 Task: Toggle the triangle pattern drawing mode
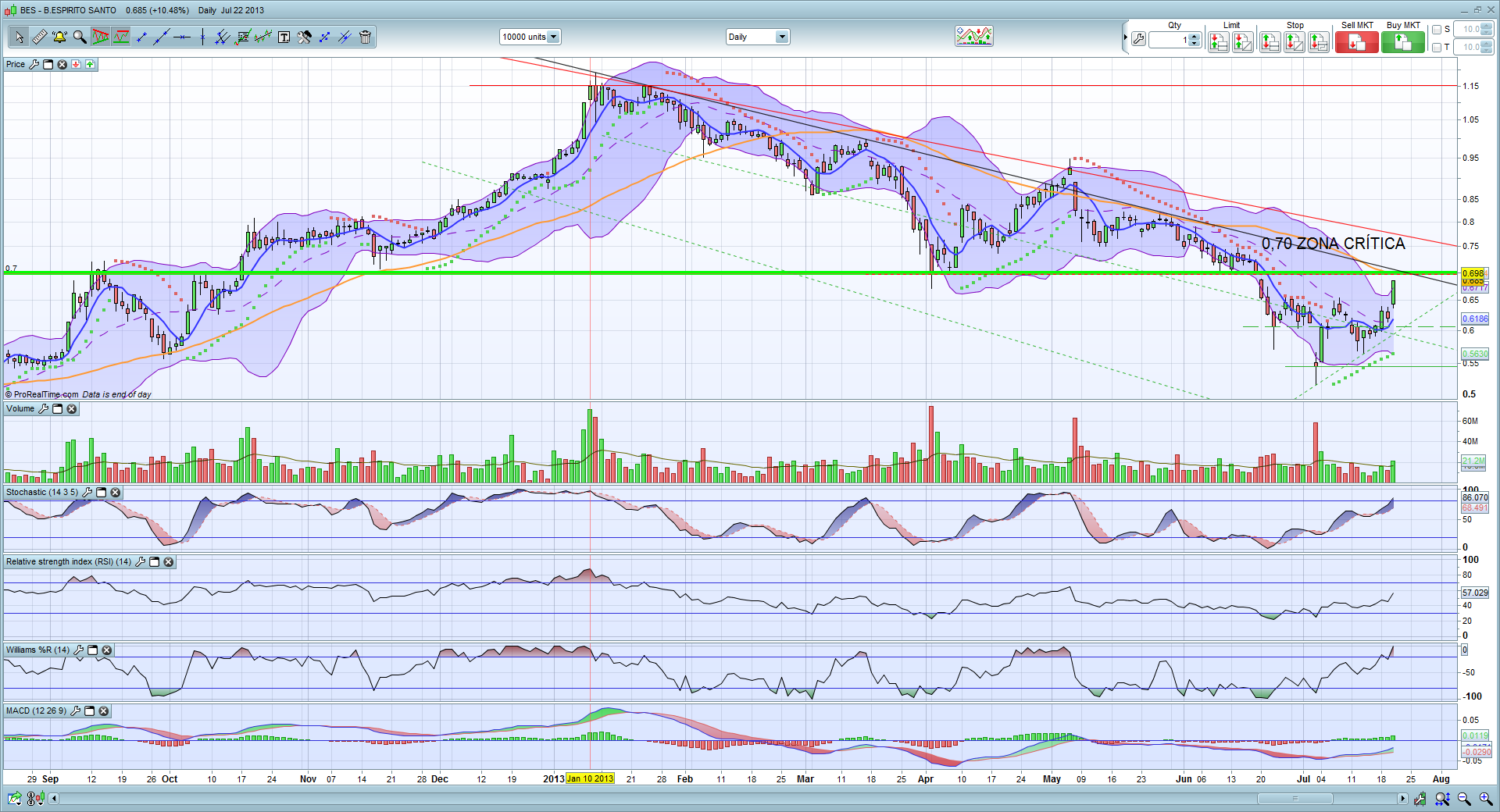(100, 37)
